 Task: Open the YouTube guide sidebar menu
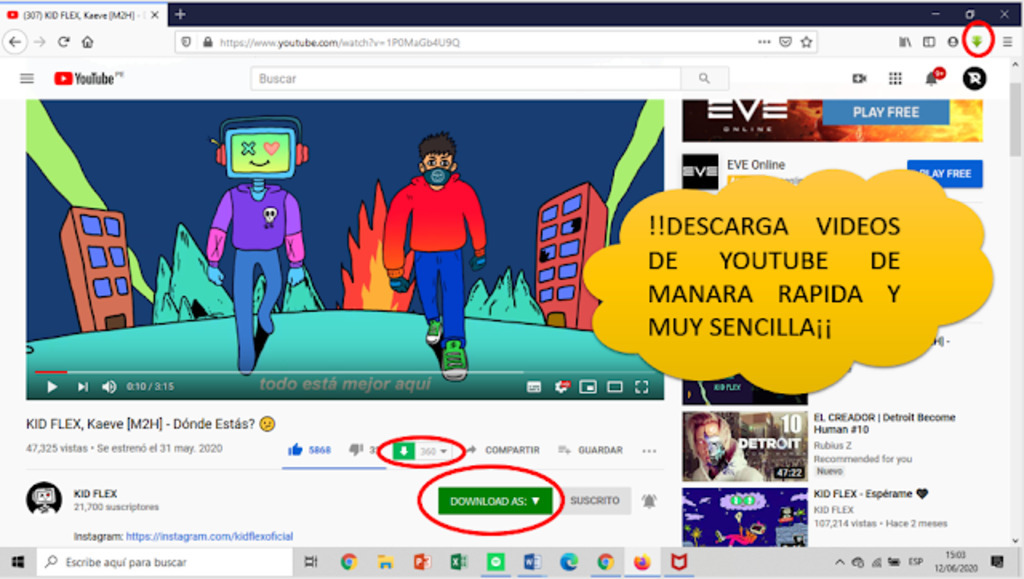27,78
